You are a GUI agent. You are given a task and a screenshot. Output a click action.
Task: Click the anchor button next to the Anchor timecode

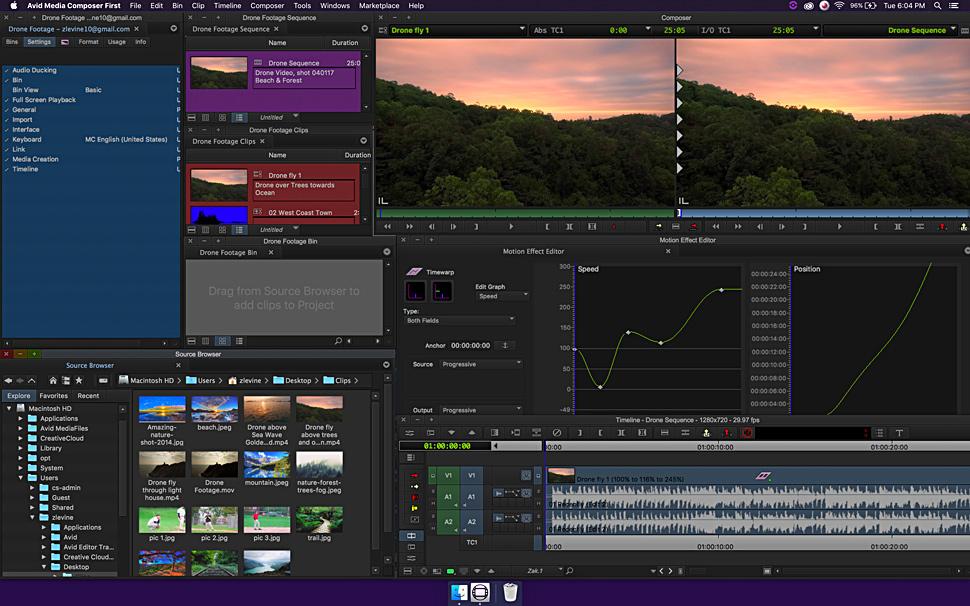(x=505, y=346)
